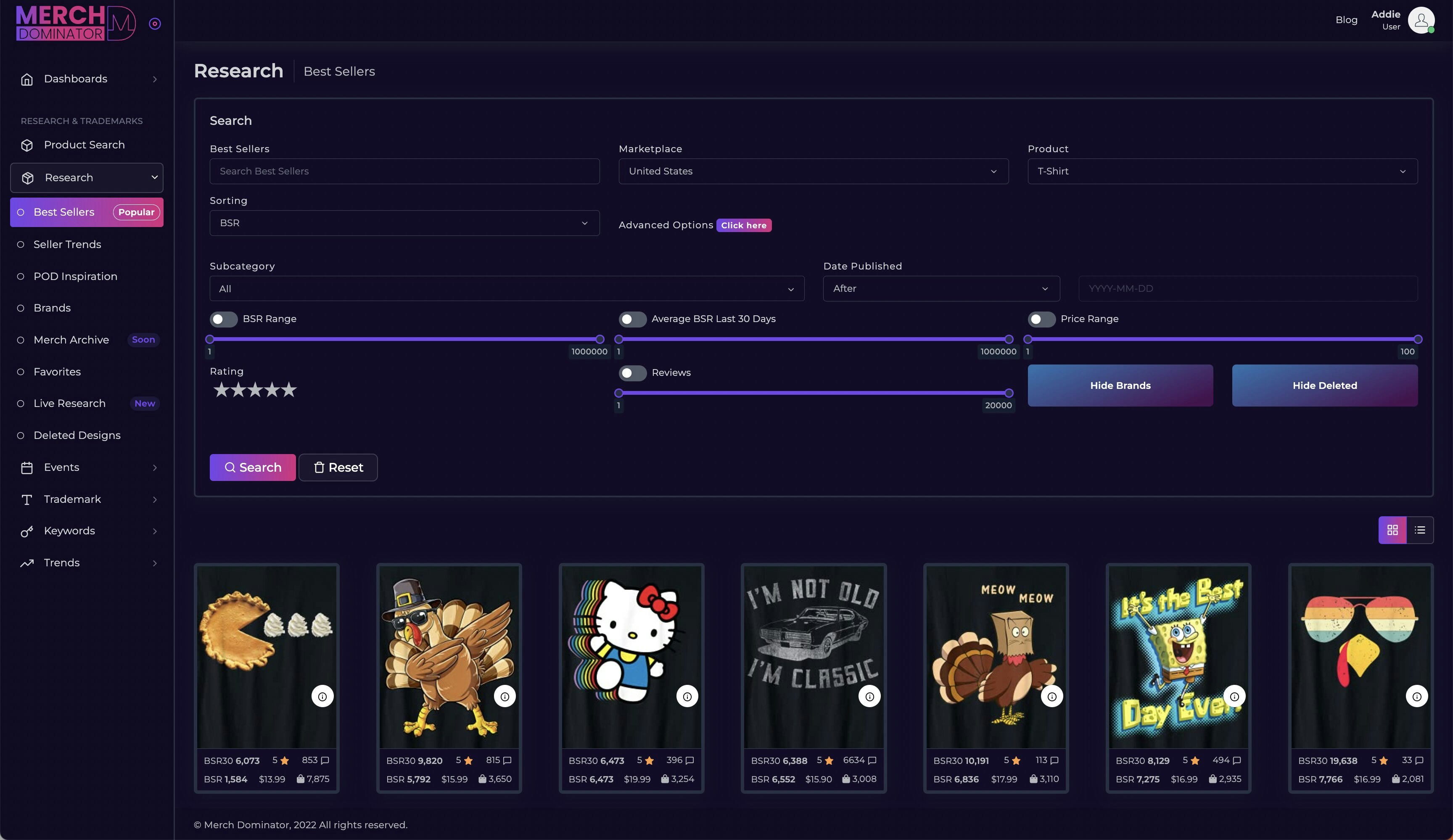Click the Dashboards home icon
This screenshot has height=840, width=1453.
click(x=26, y=79)
